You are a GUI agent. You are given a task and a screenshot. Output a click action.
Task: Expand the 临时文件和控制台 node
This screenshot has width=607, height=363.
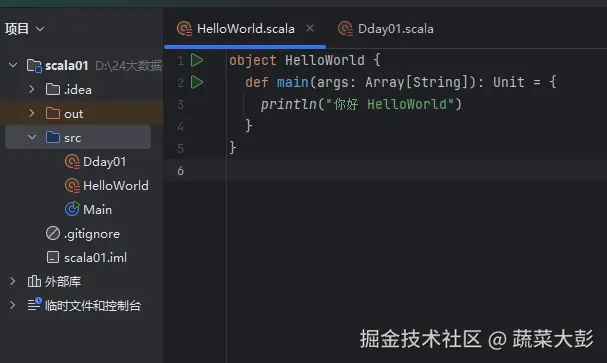click(12, 305)
